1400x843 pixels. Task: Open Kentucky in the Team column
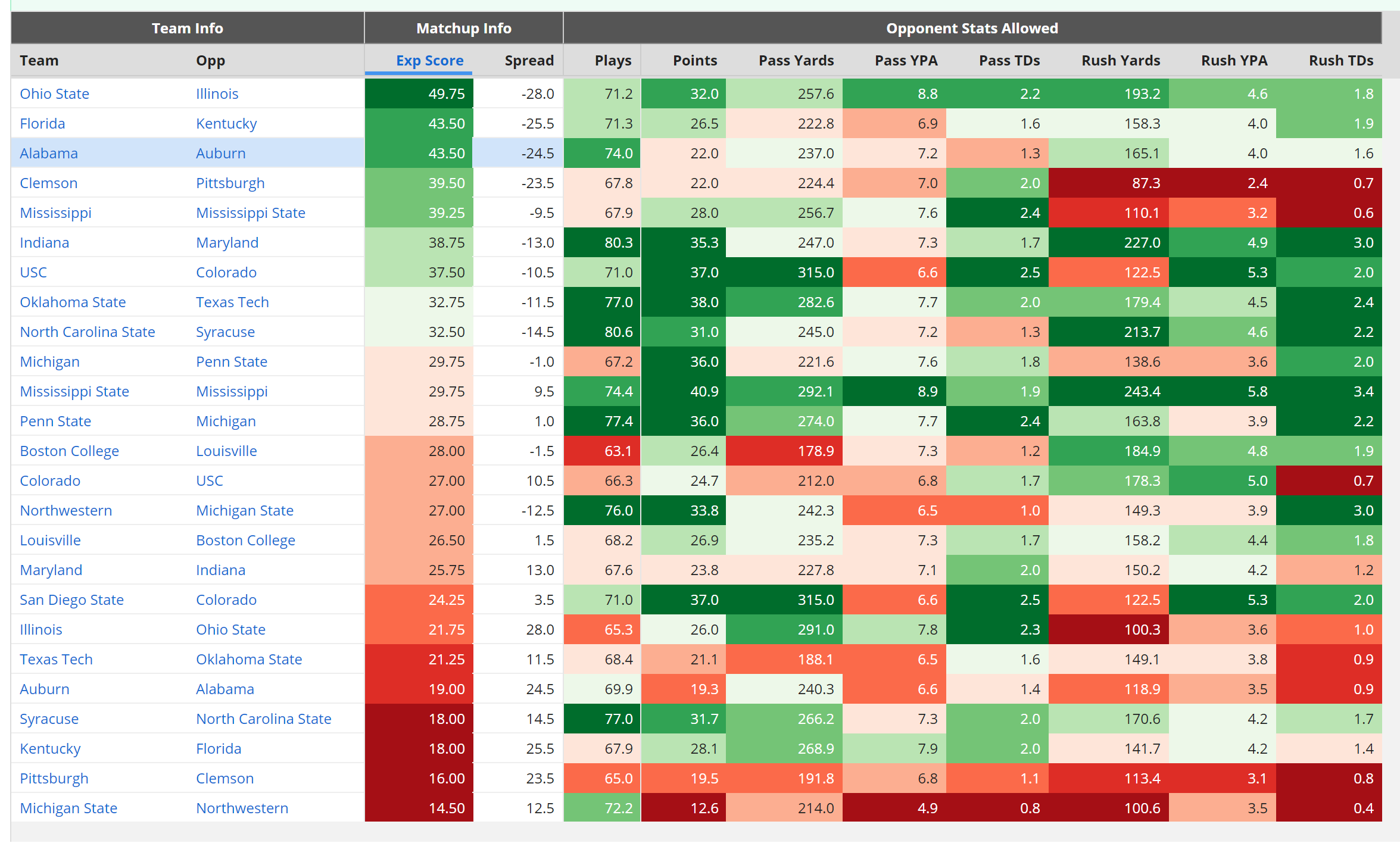pos(50,748)
